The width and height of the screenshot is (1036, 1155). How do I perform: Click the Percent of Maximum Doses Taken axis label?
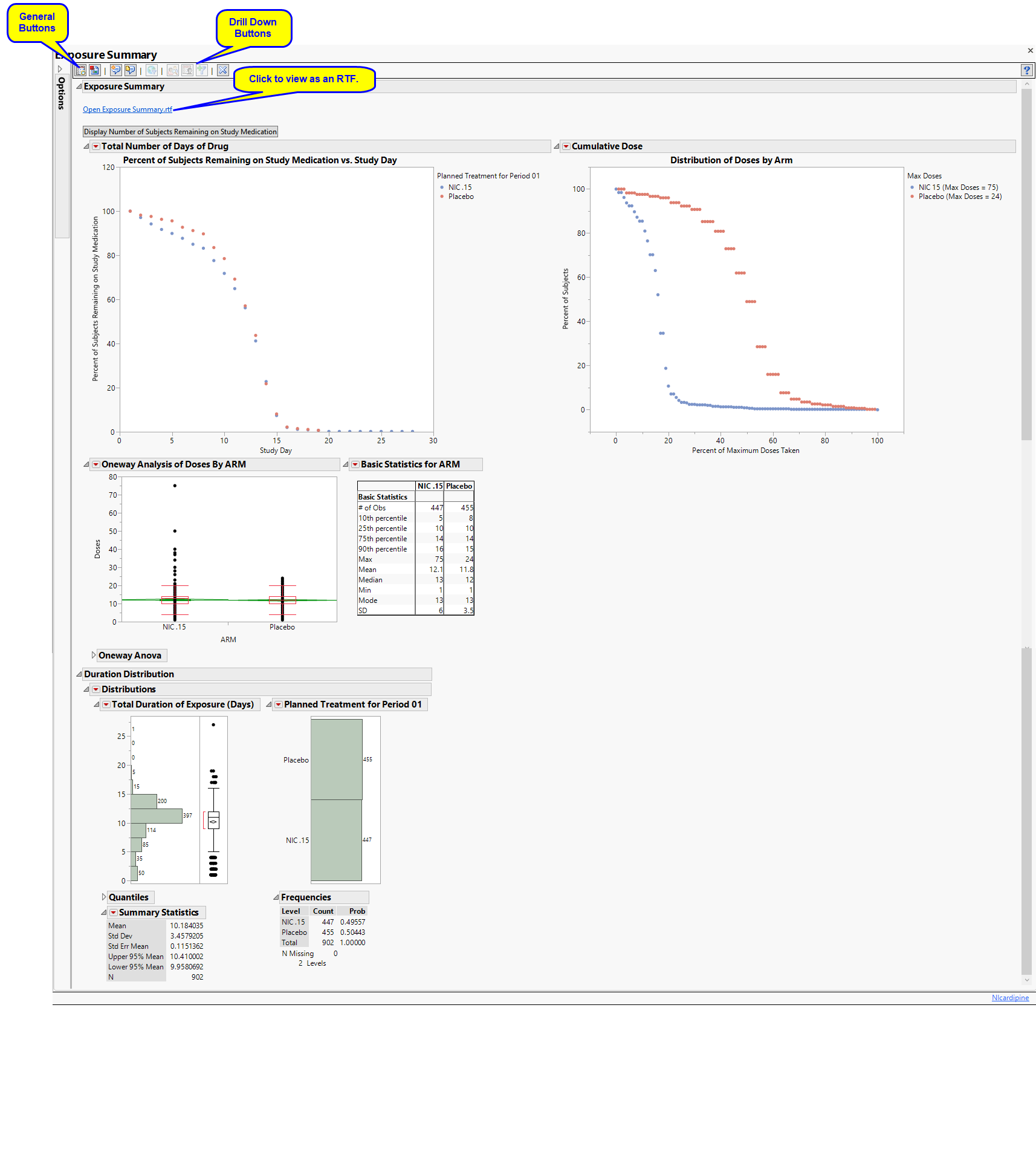coord(746,451)
